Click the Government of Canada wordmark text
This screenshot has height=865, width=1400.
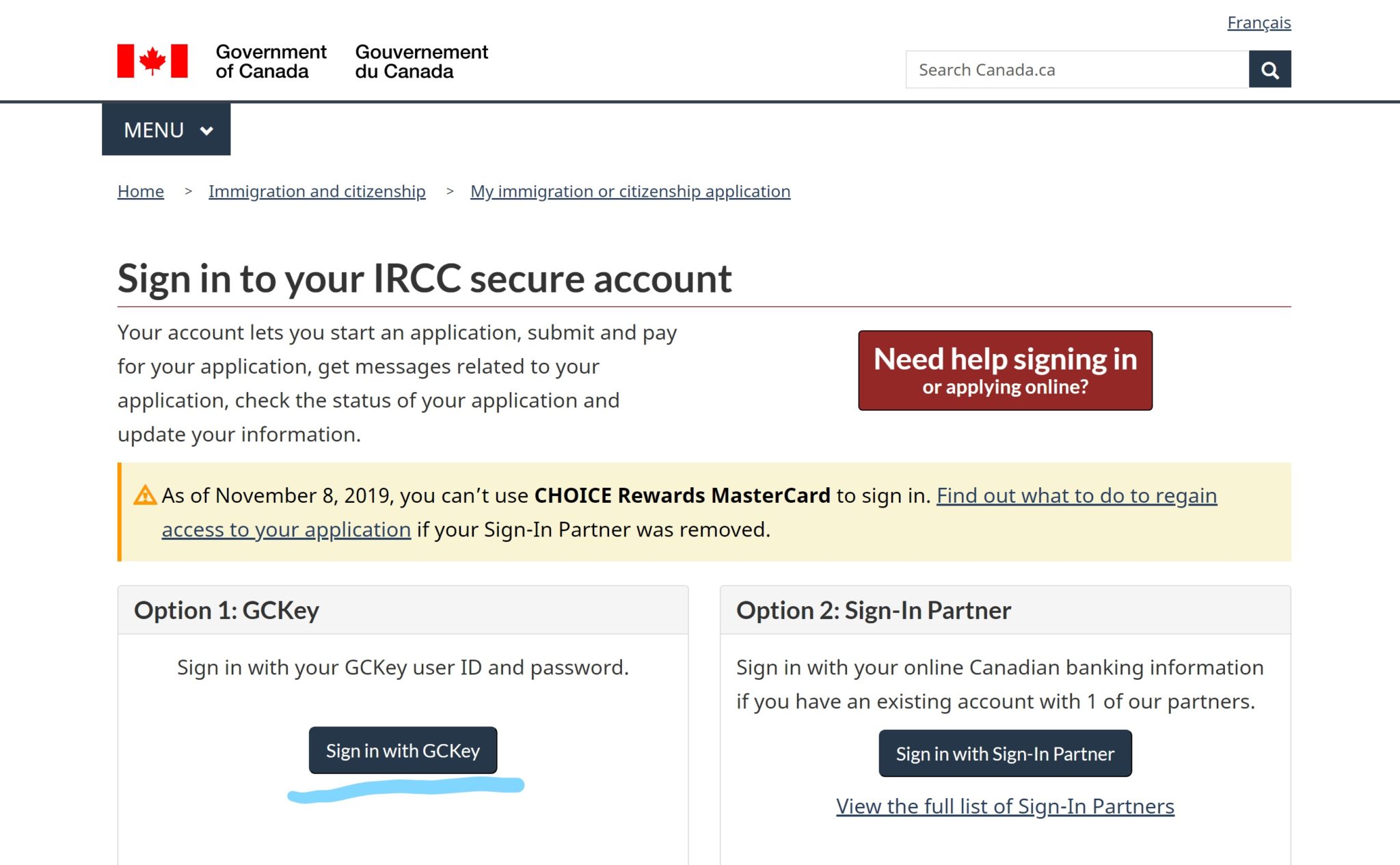tap(271, 61)
